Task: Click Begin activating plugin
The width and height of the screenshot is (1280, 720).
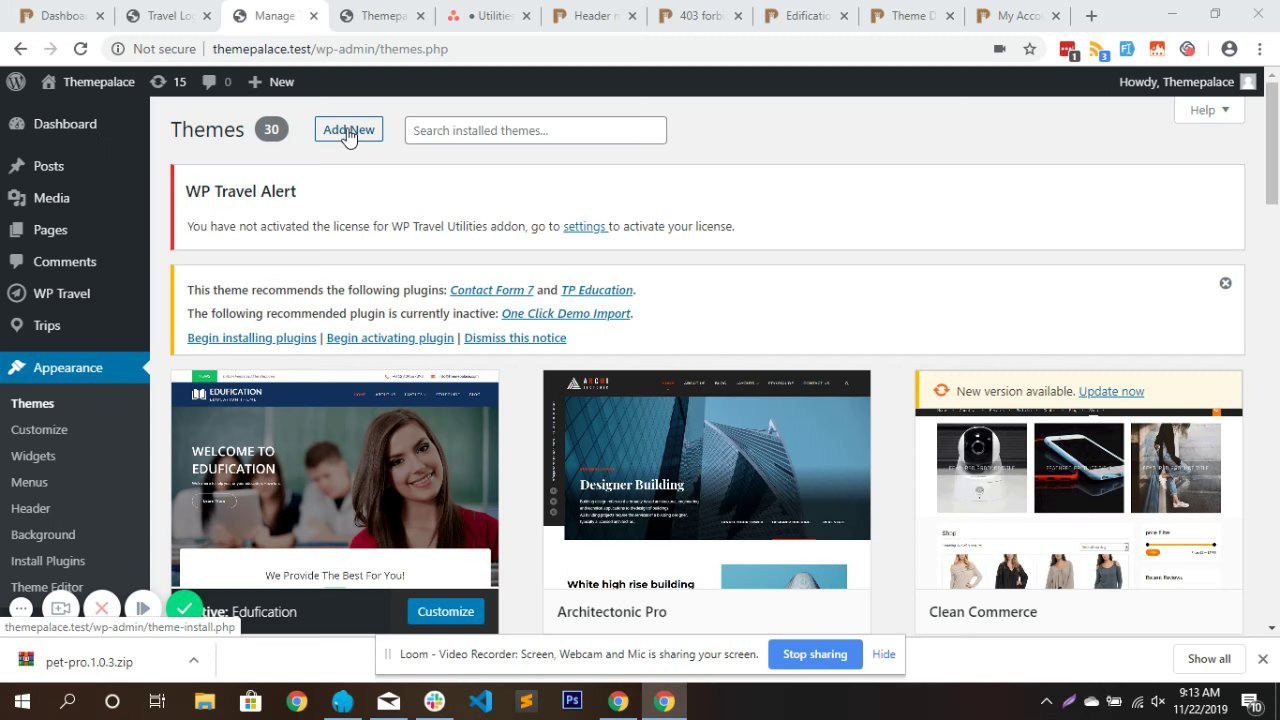Action: (x=390, y=338)
